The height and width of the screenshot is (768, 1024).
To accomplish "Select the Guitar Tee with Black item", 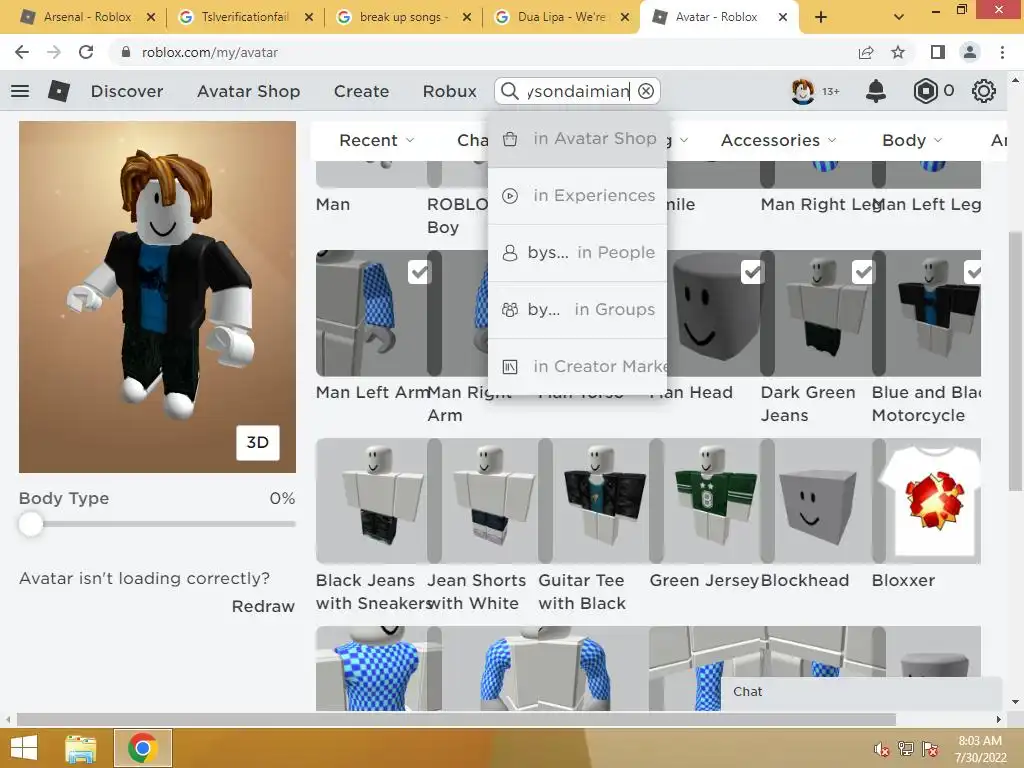I will tap(594, 501).
